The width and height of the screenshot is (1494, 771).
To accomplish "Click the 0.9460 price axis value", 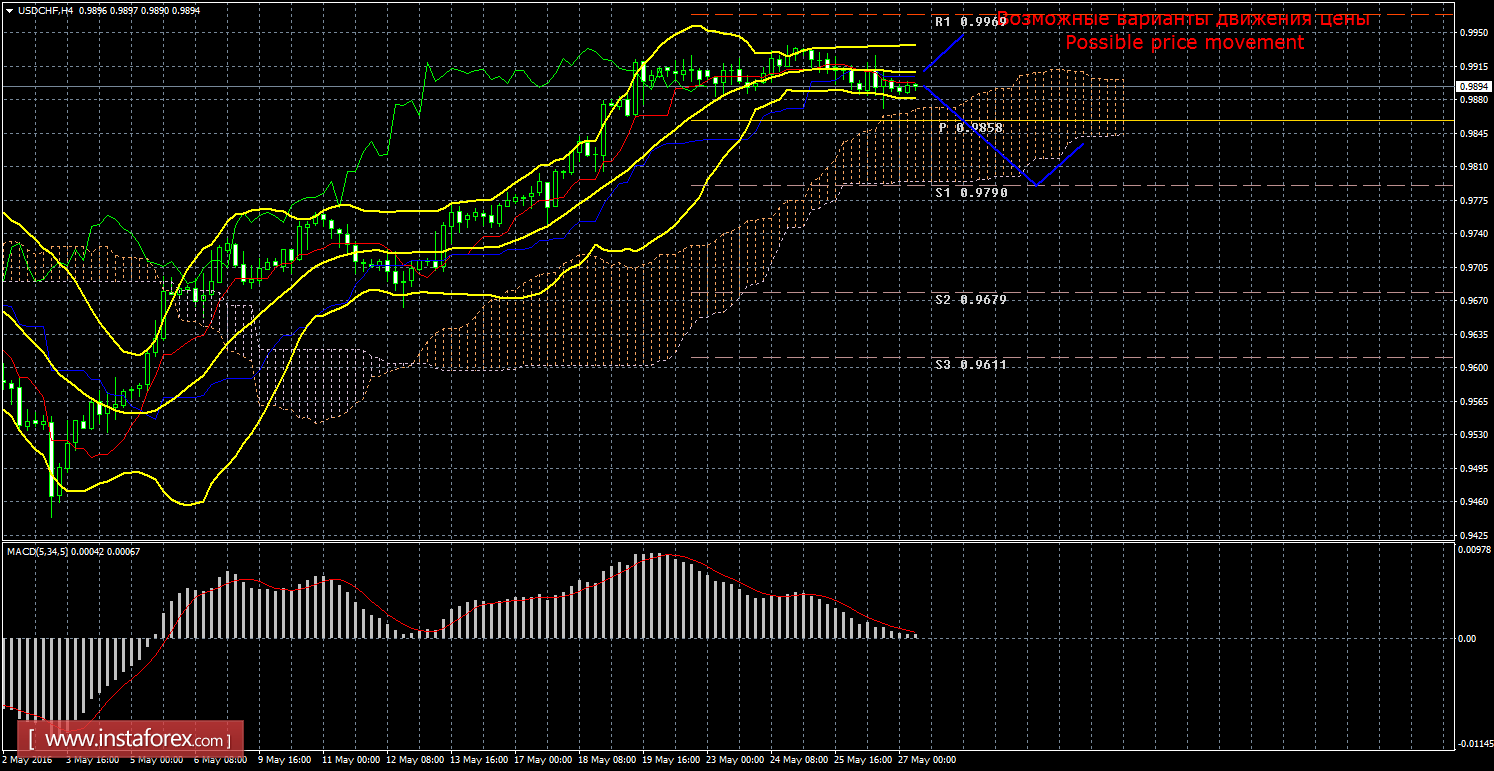I will tap(1471, 502).
